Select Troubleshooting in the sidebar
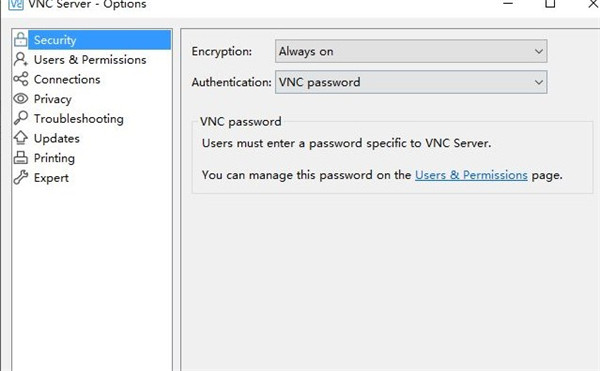The width and height of the screenshot is (600, 371). pyautogui.click(x=78, y=119)
